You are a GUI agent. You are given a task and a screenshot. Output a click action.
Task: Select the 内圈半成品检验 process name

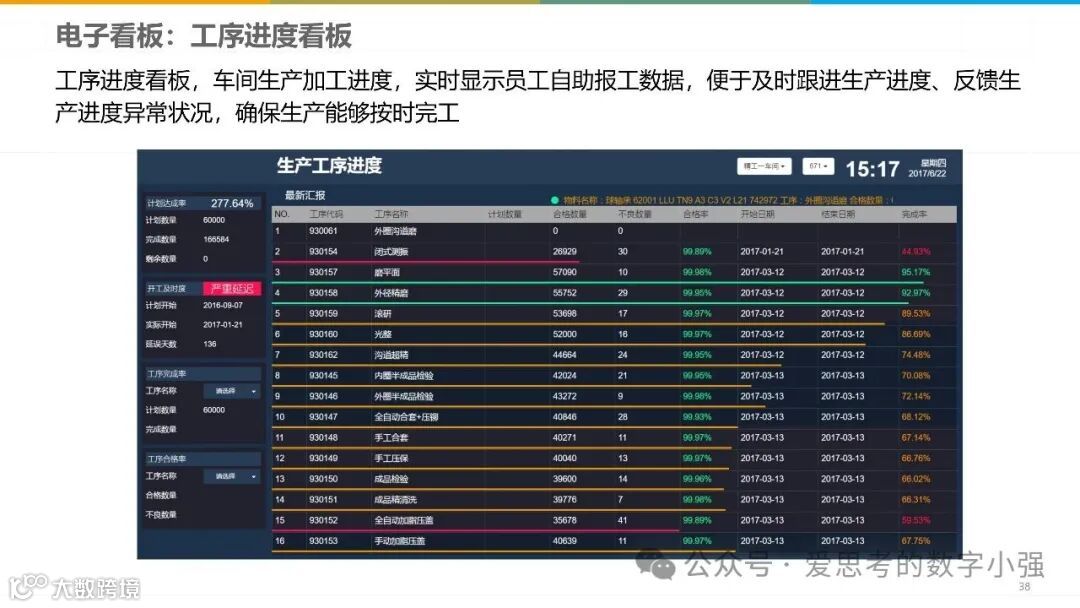point(404,376)
